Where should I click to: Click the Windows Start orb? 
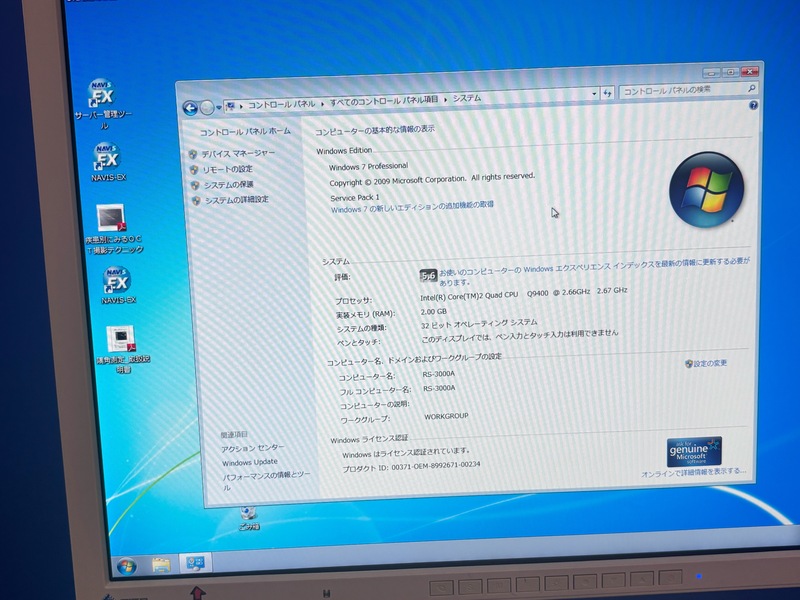click(127, 566)
